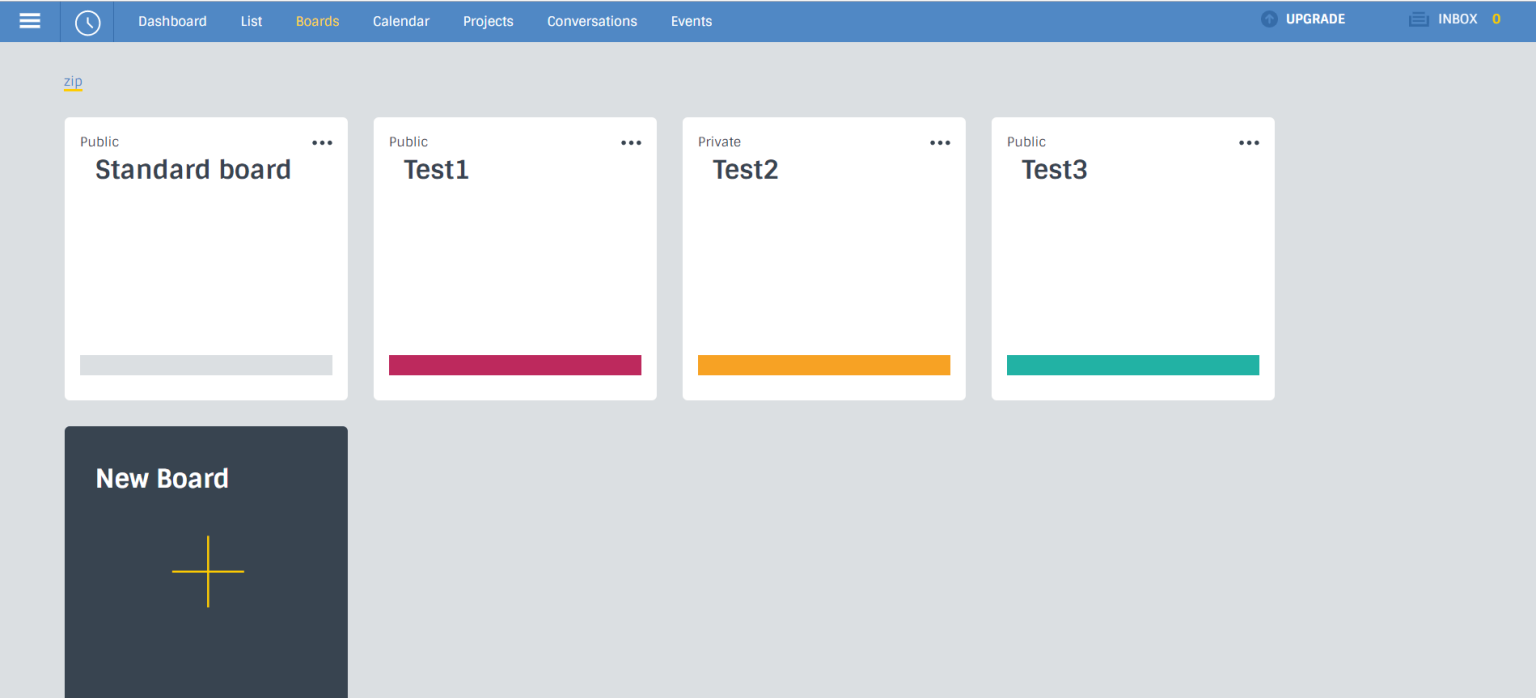
Task: Open the Inbox envelope icon
Action: click(1418, 18)
